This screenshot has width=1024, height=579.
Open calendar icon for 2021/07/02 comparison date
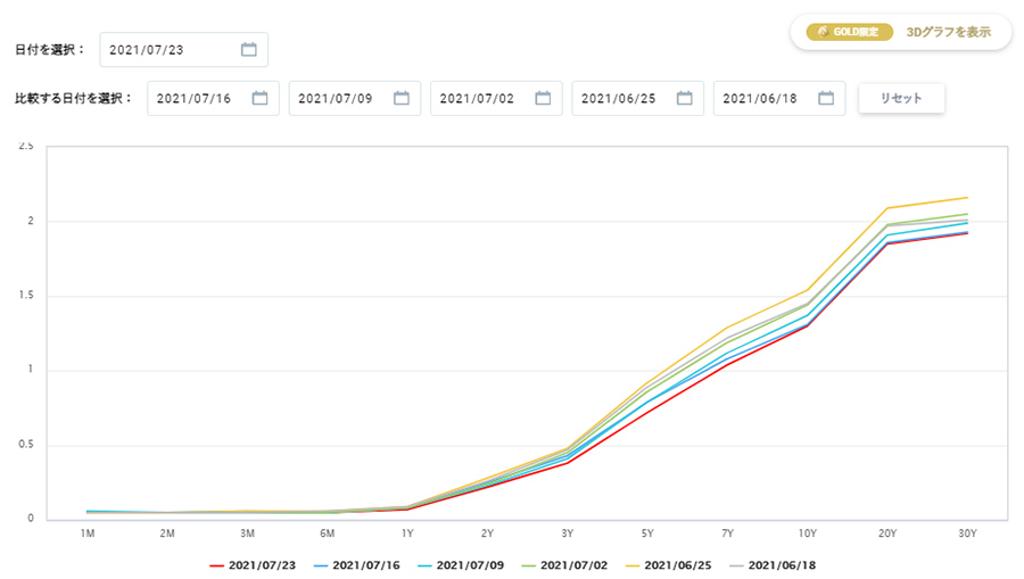(543, 99)
